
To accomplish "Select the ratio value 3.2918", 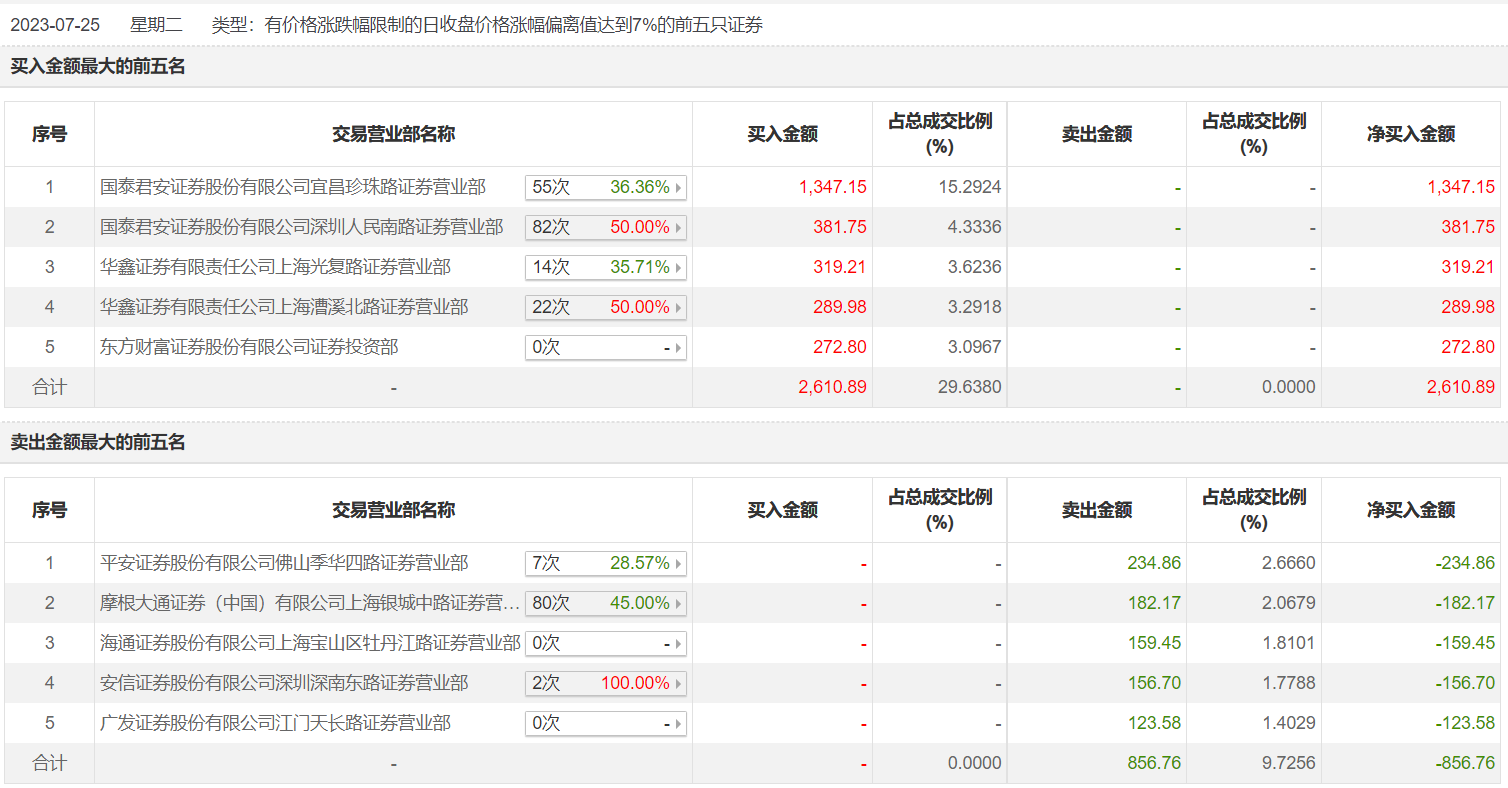I will [x=974, y=307].
